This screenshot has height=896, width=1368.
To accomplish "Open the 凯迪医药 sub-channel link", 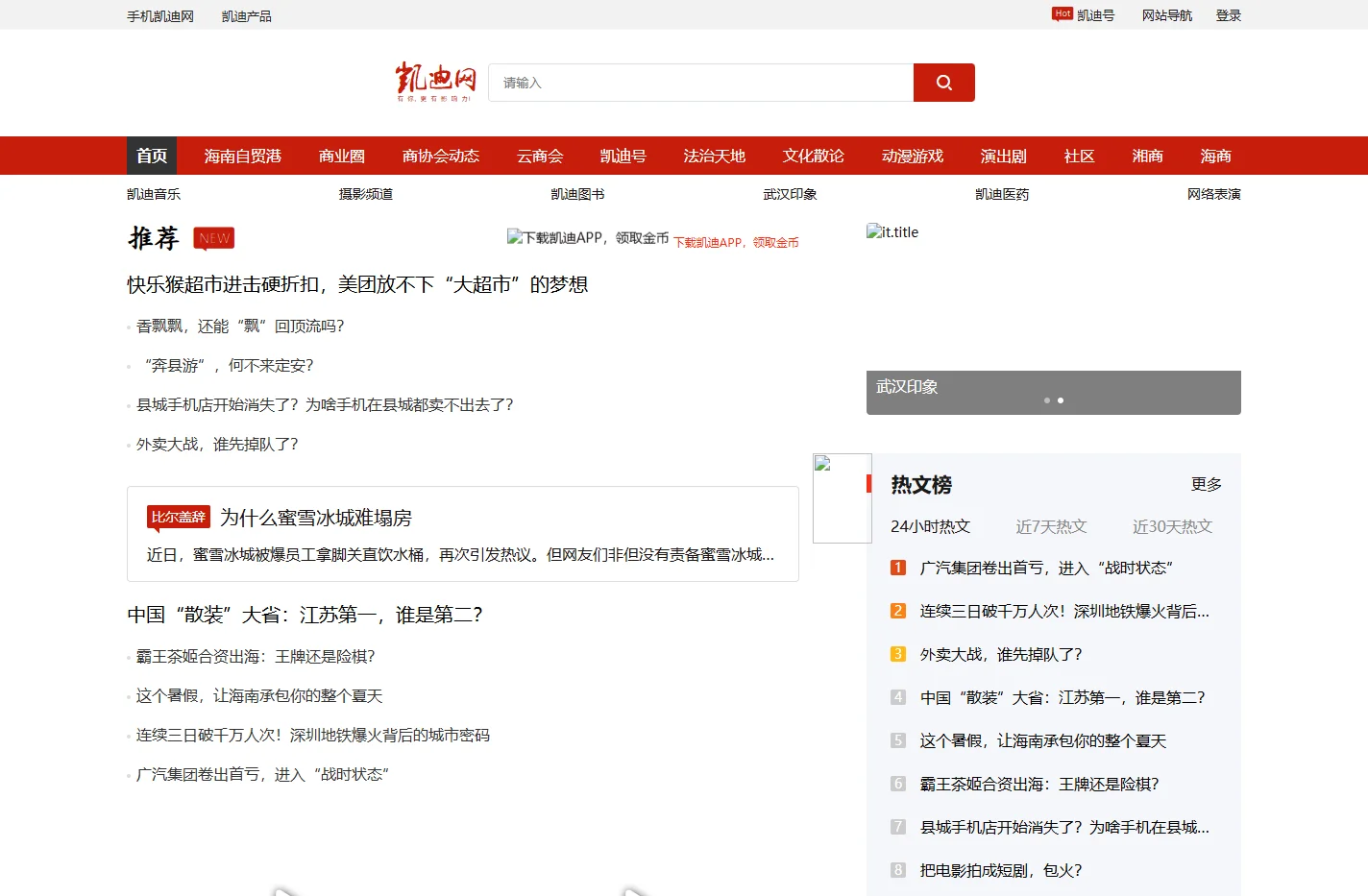I will [x=1002, y=194].
